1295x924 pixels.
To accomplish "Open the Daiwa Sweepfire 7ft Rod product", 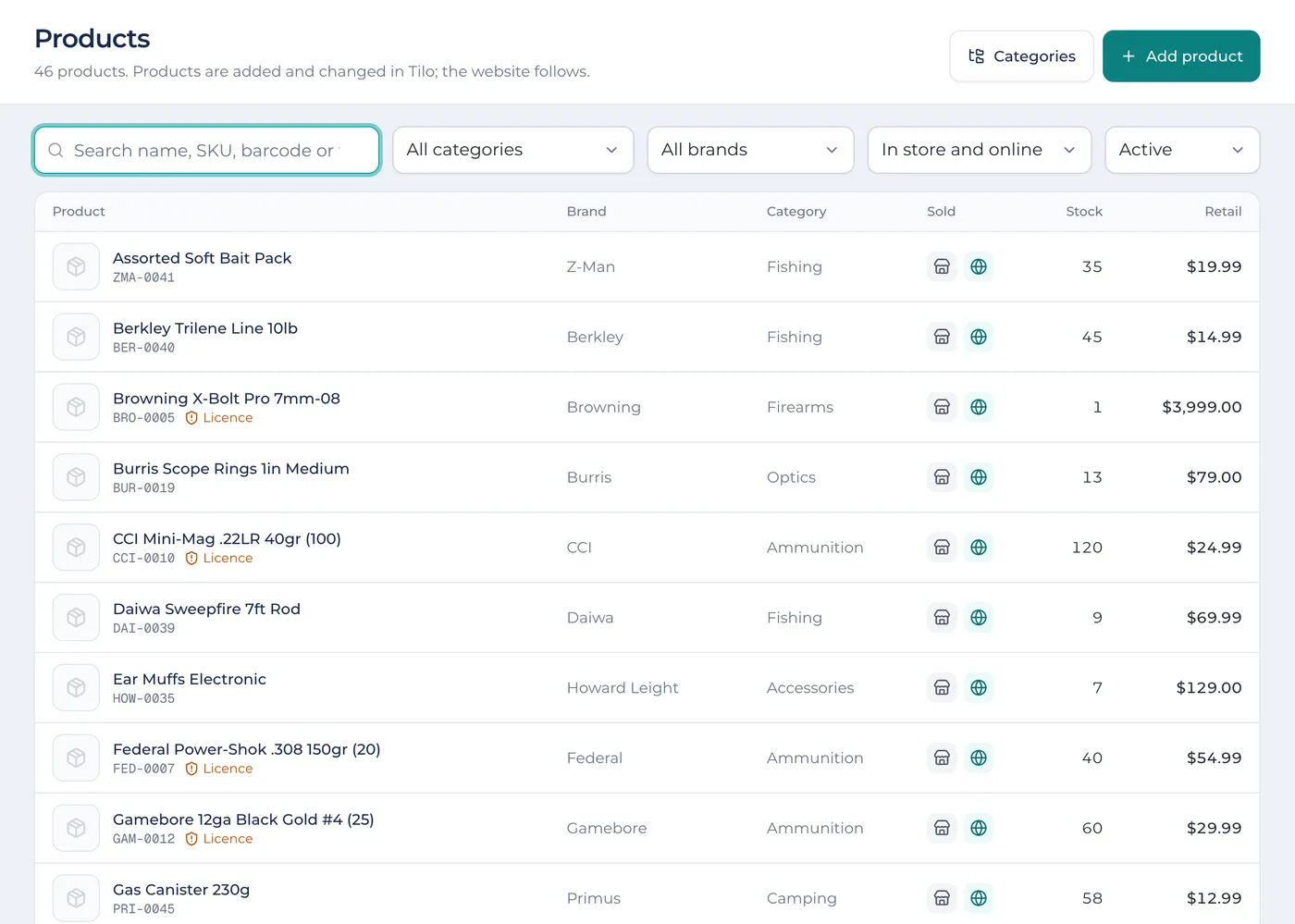I will point(206,610).
